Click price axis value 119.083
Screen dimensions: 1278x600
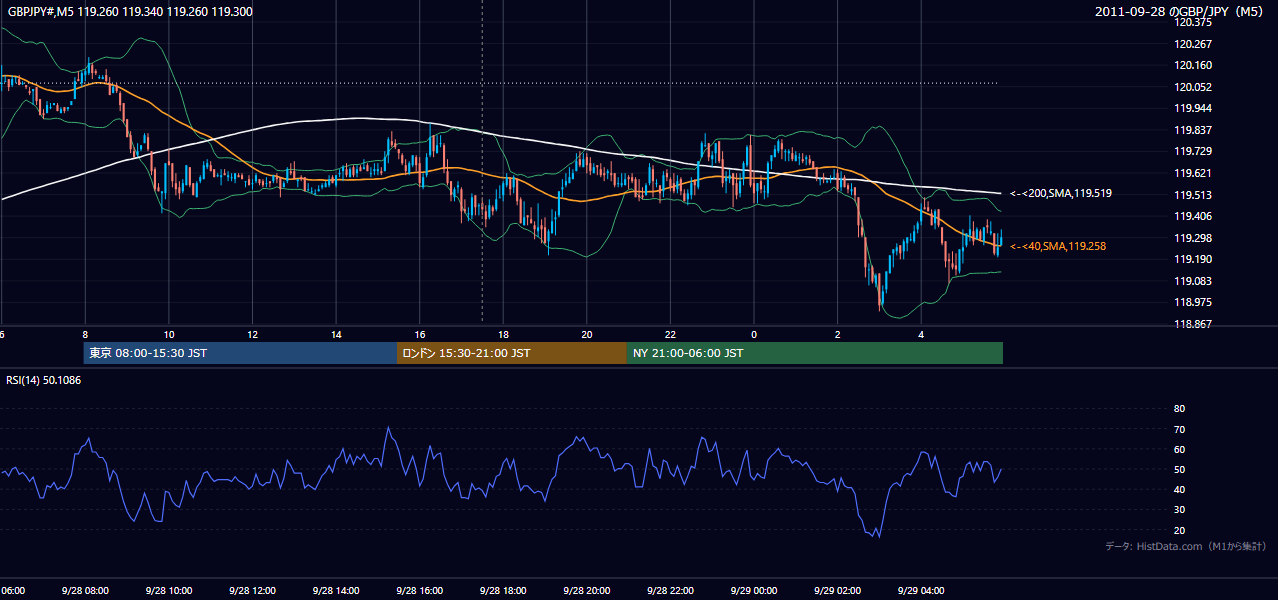[1194, 281]
